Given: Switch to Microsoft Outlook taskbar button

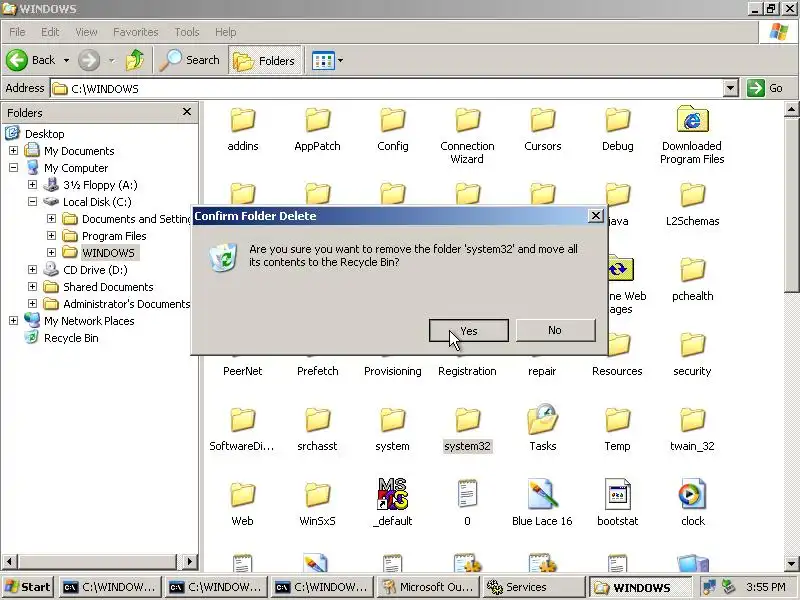Looking at the screenshot, I should (428, 587).
